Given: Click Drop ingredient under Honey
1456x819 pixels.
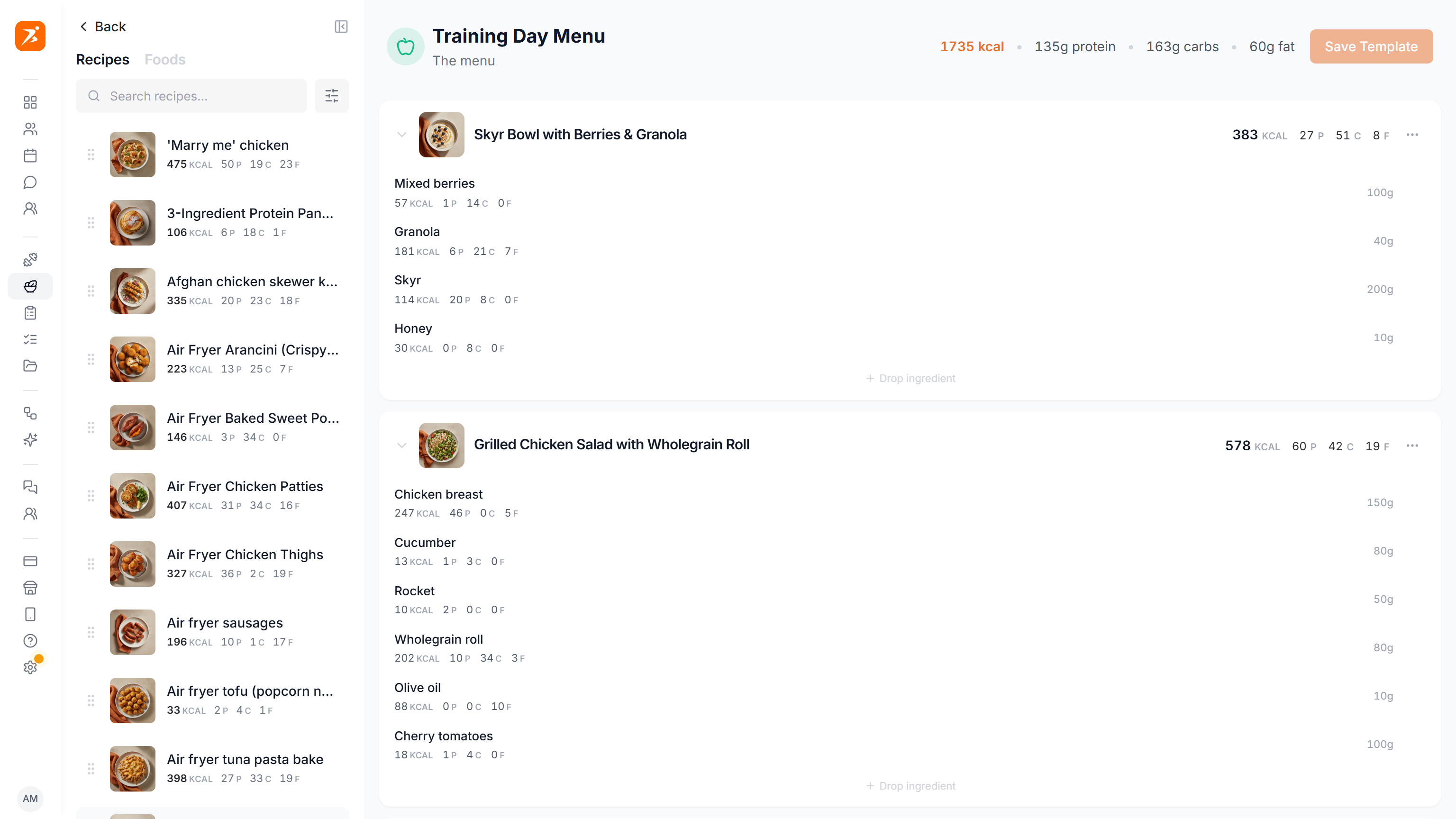Looking at the screenshot, I should [910, 378].
